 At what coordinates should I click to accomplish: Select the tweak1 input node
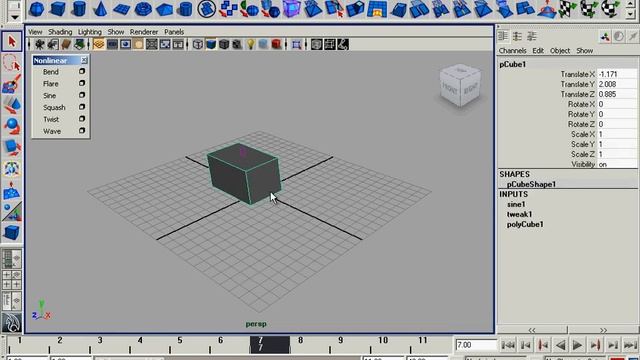(519, 214)
